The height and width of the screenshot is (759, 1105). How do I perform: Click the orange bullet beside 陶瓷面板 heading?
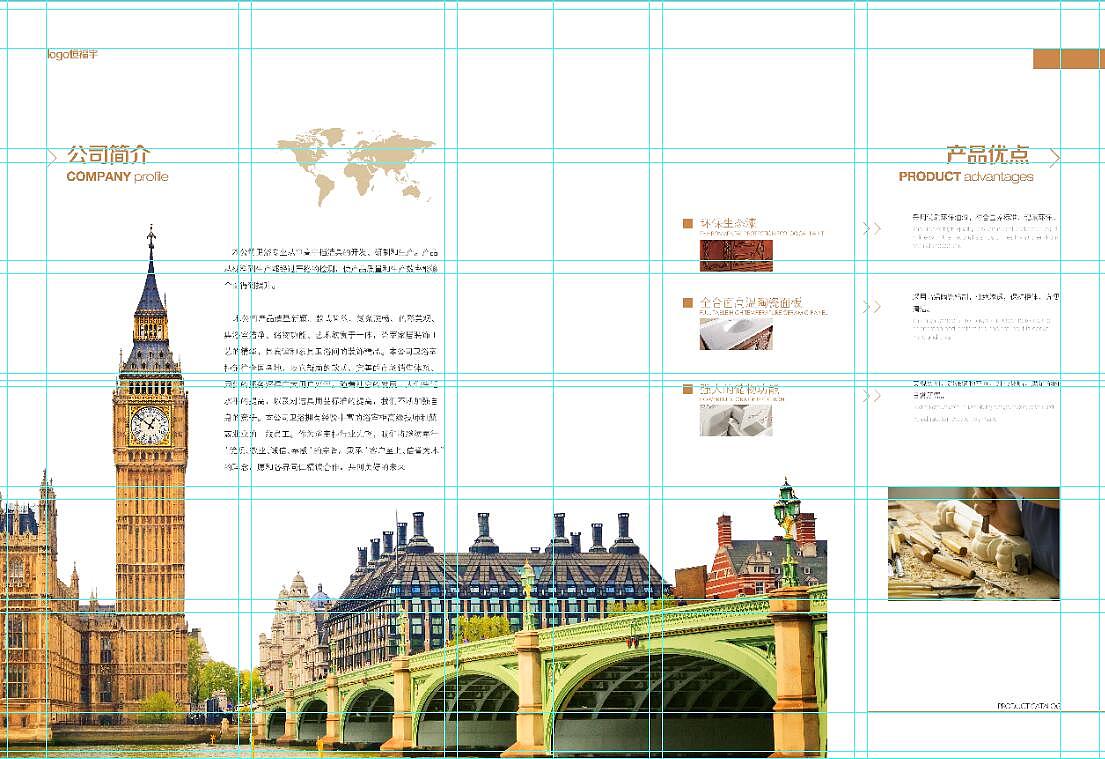coord(688,302)
